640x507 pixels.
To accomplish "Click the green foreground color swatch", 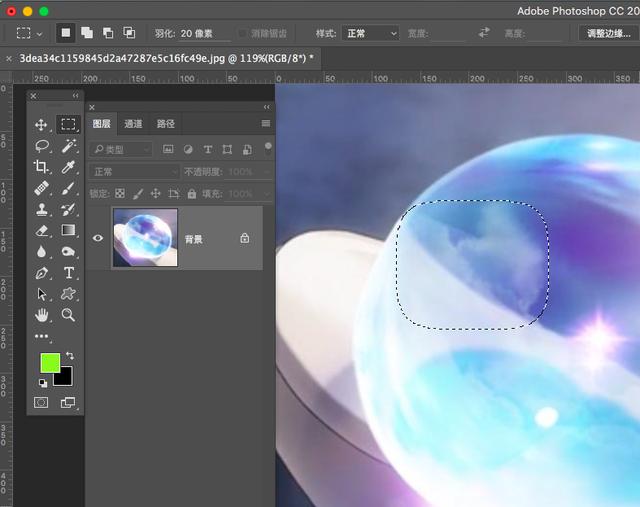I will 50,362.
